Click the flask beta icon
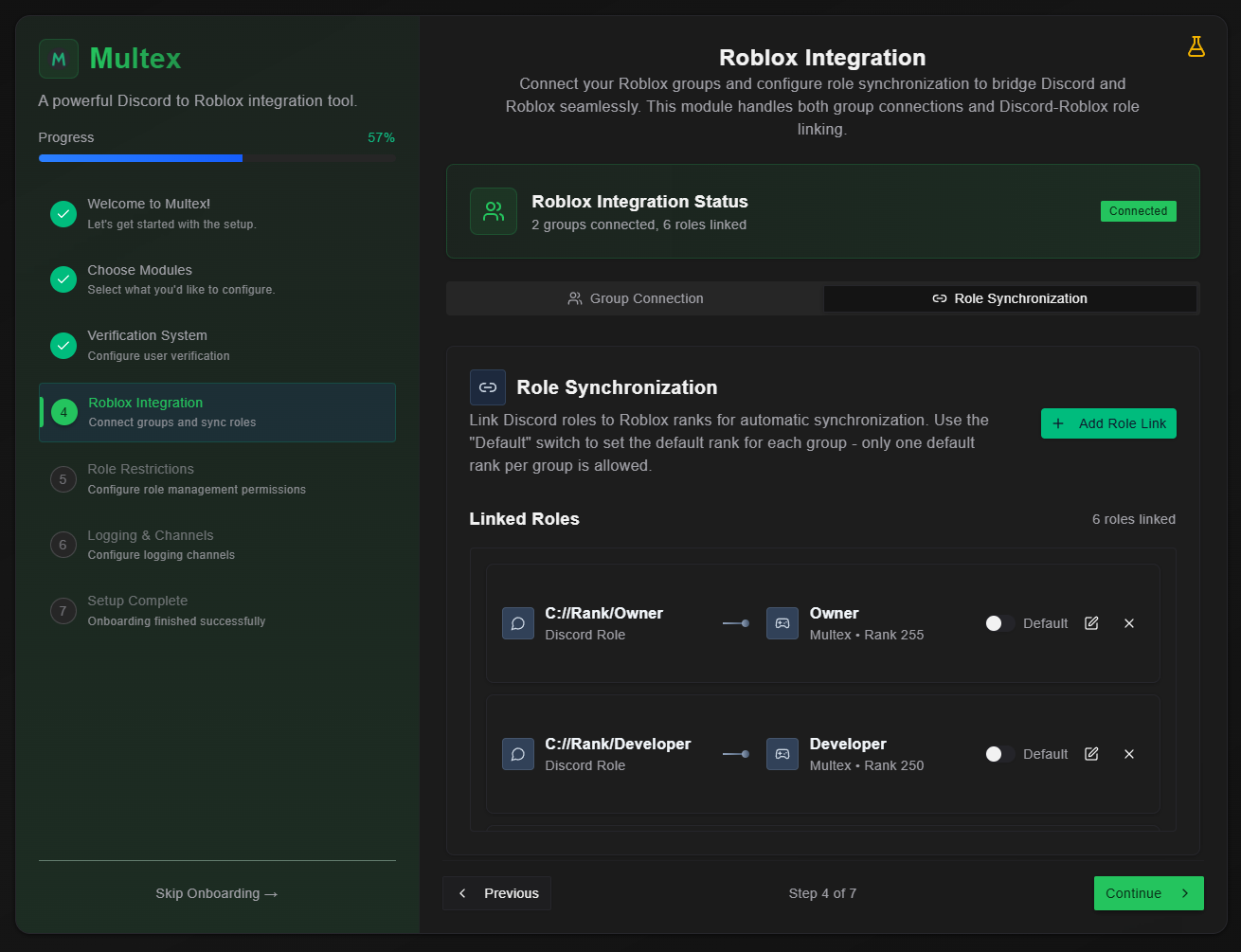 (1196, 46)
